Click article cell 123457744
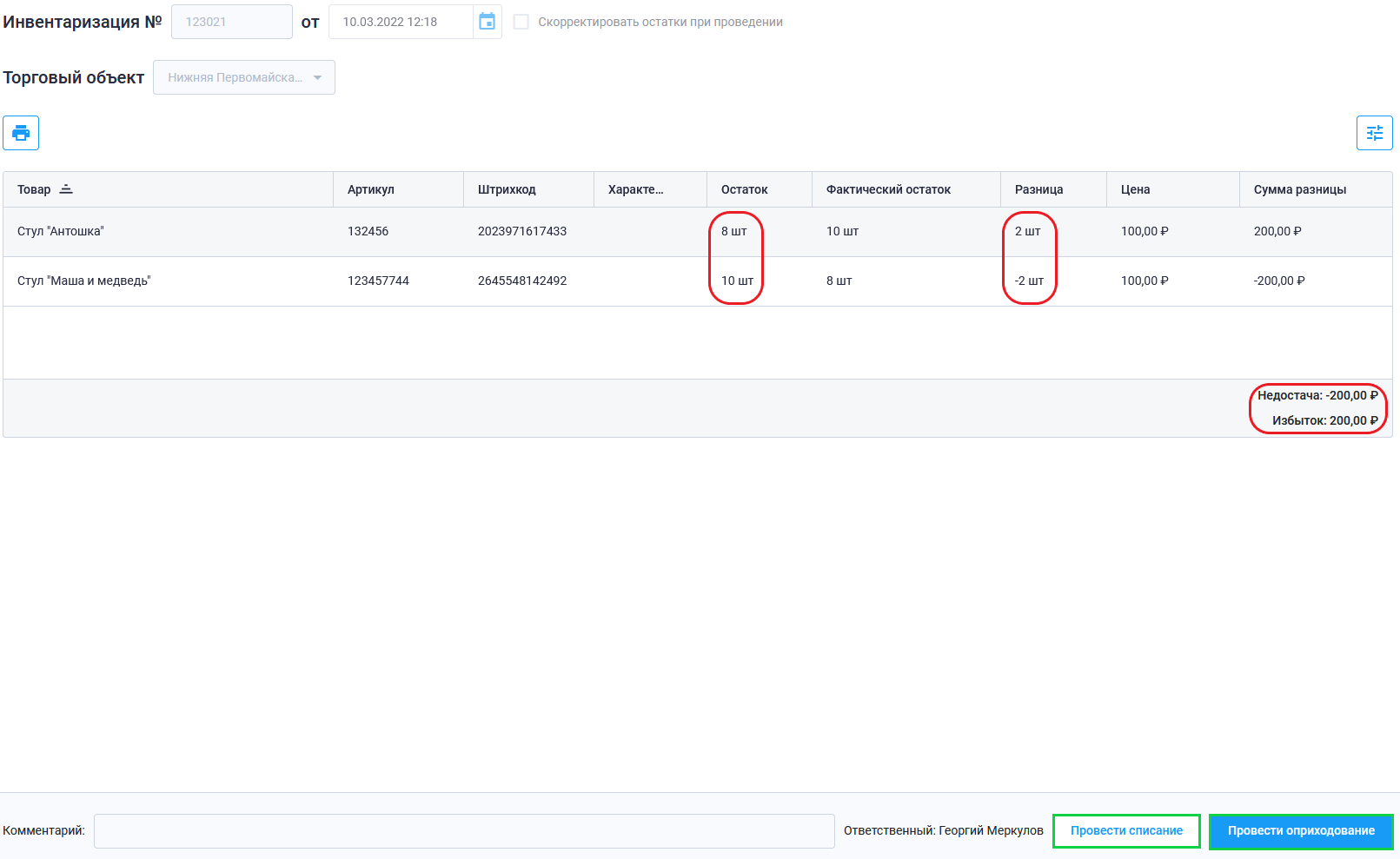 click(378, 281)
